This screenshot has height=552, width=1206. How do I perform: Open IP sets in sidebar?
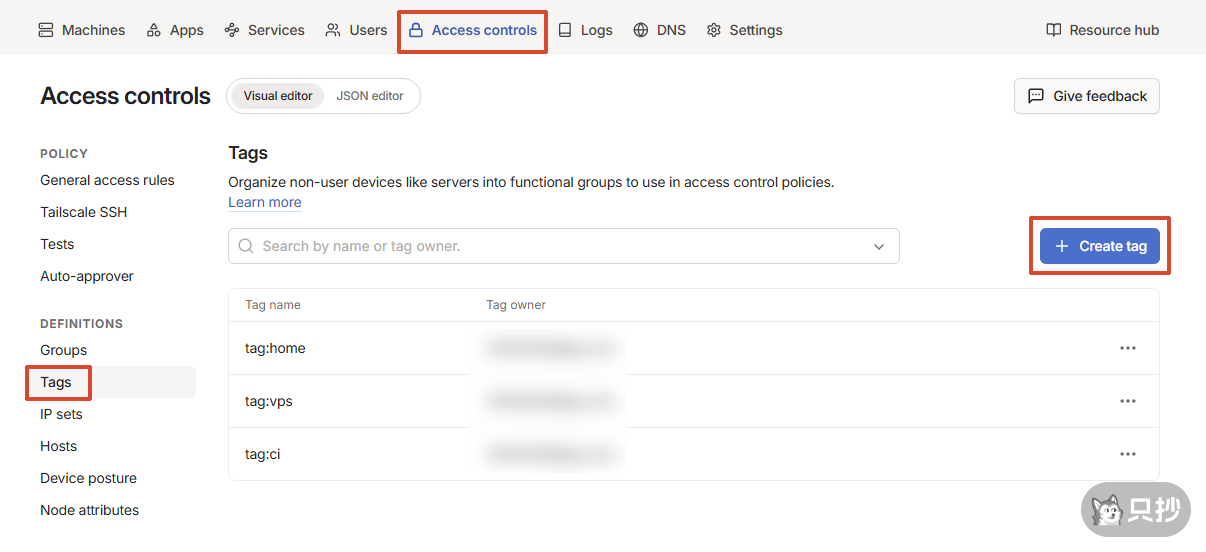[61, 414]
